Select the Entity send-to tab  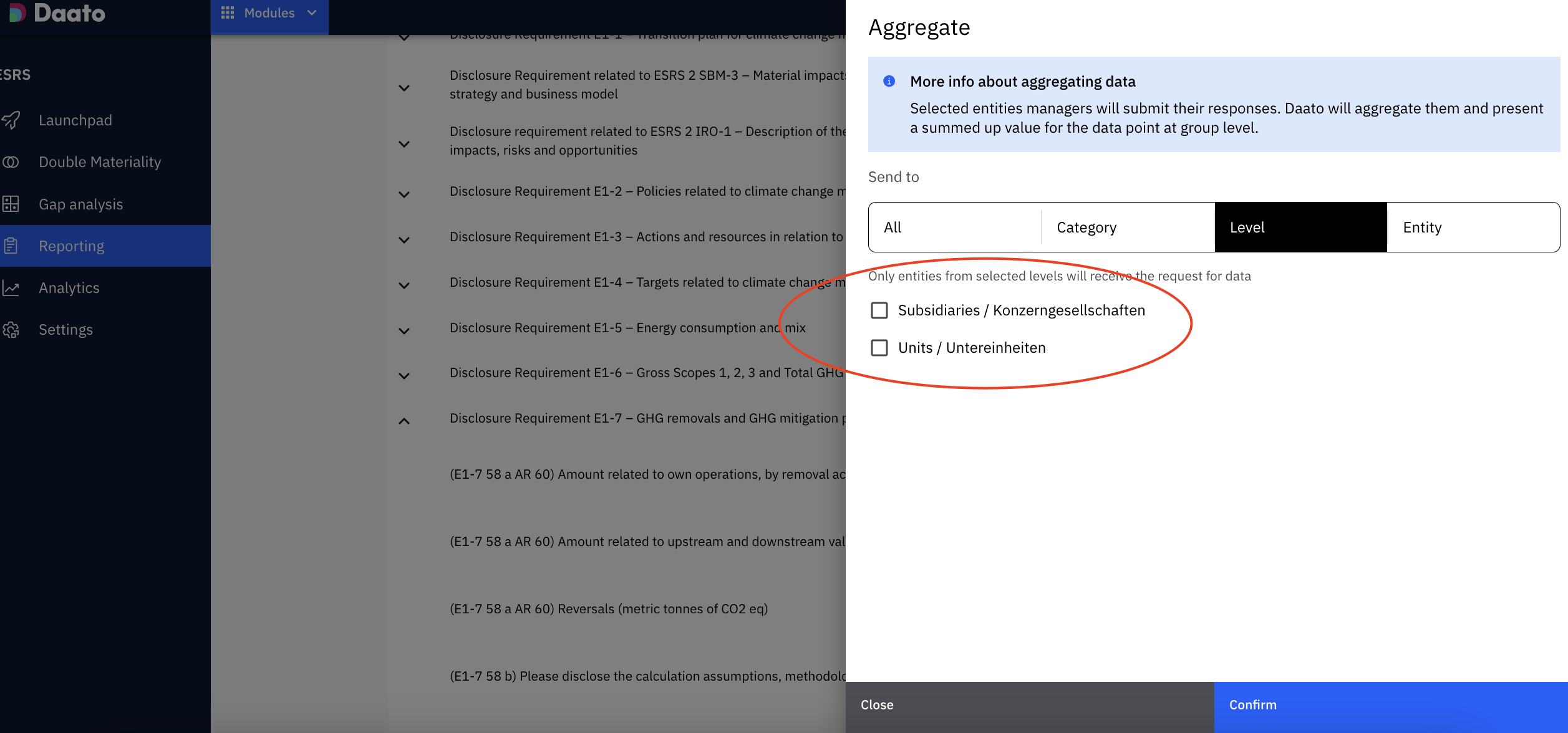[x=1473, y=228]
